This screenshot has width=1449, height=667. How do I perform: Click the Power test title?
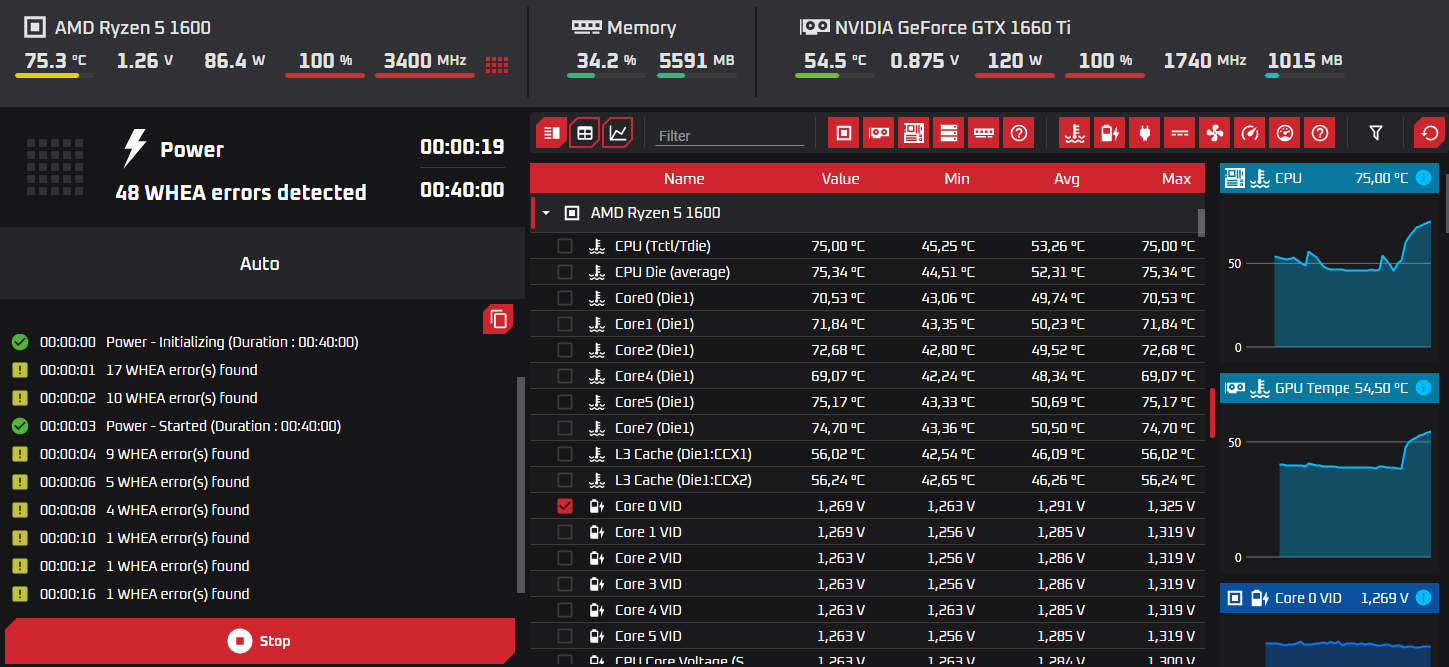(x=192, y=150)
